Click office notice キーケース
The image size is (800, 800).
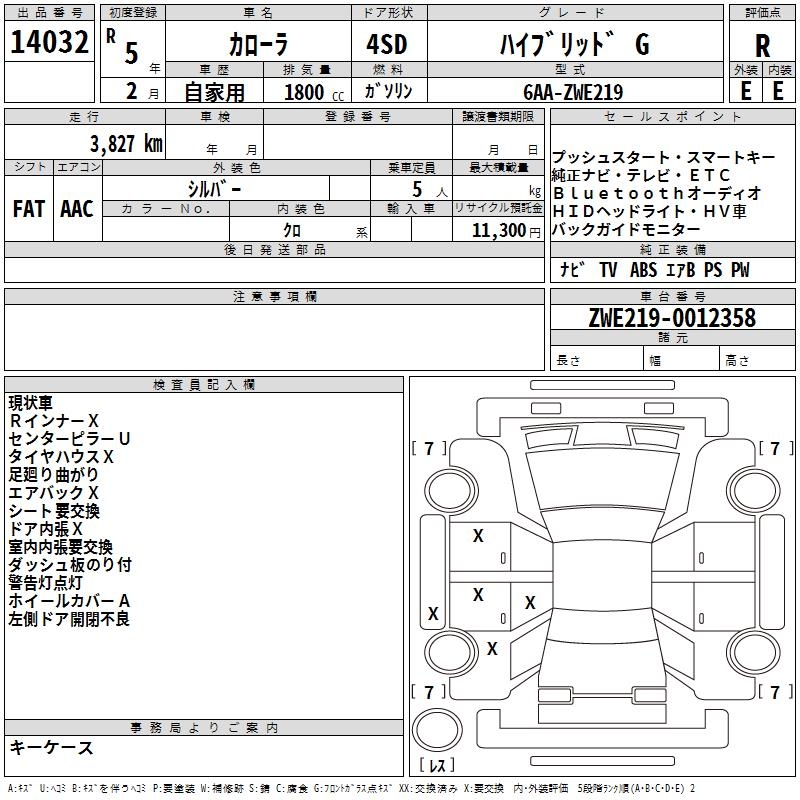(52, 748)
